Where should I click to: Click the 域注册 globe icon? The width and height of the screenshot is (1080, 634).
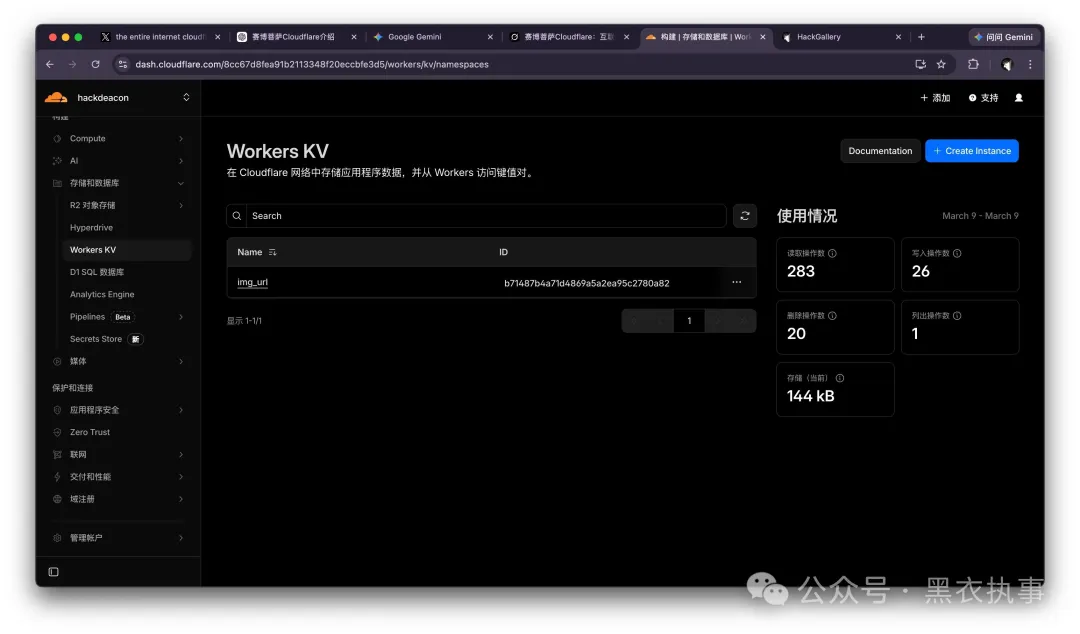[x=57, y=499]
